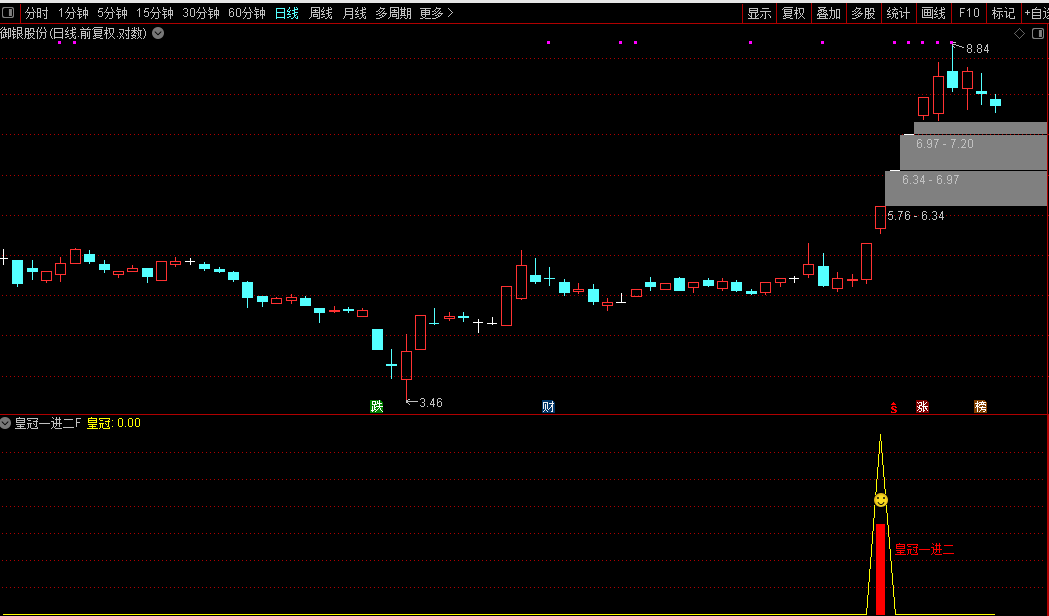This screenshot has width=1049, height=616.
Task: Click the 5.76 - 6.34 gap label
Action: (x=916, y=216)
